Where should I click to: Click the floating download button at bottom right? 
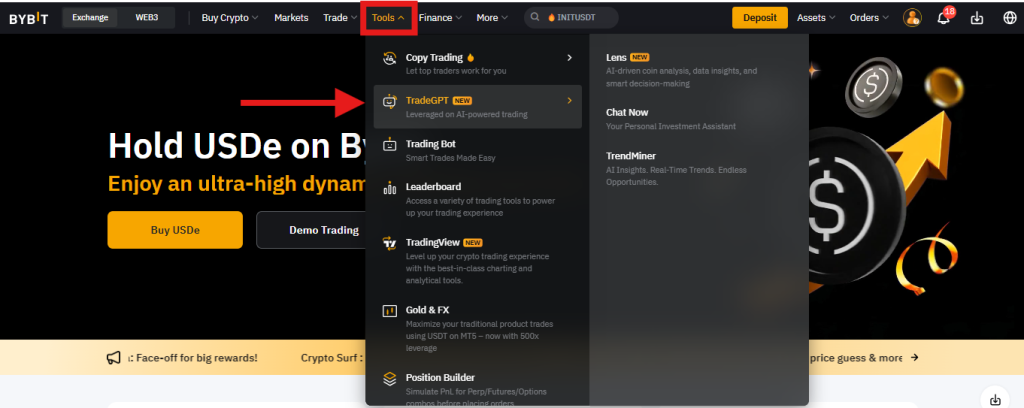pos(995,399)
